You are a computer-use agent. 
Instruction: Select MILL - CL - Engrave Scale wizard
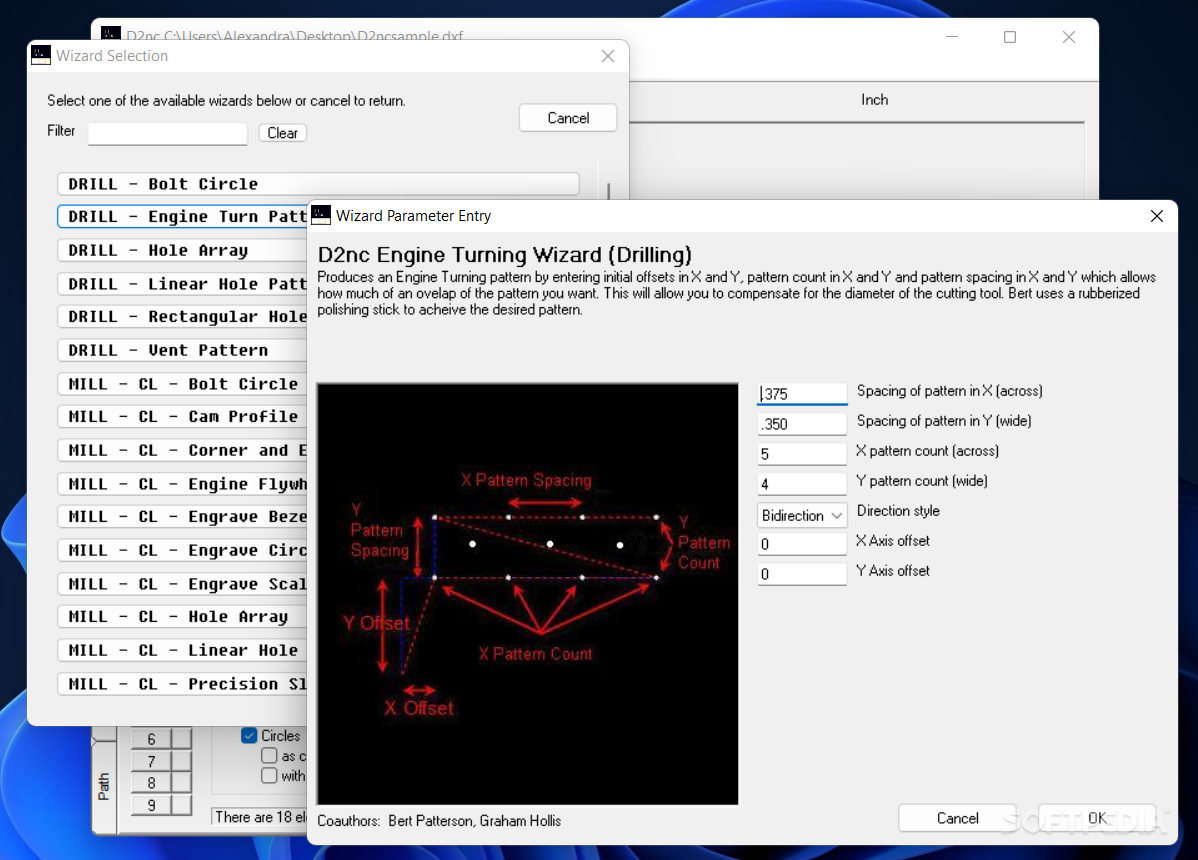click(183, 584)
